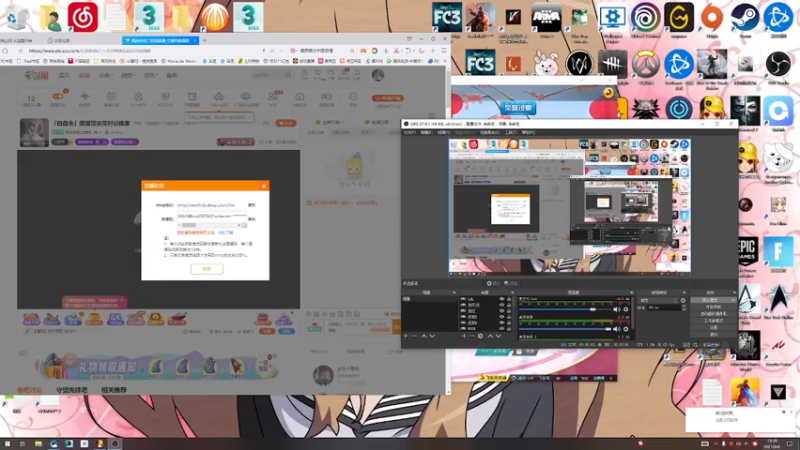Select the active blue browser tab
This screenshot has height=450, width=800.
tap(160, 40)
